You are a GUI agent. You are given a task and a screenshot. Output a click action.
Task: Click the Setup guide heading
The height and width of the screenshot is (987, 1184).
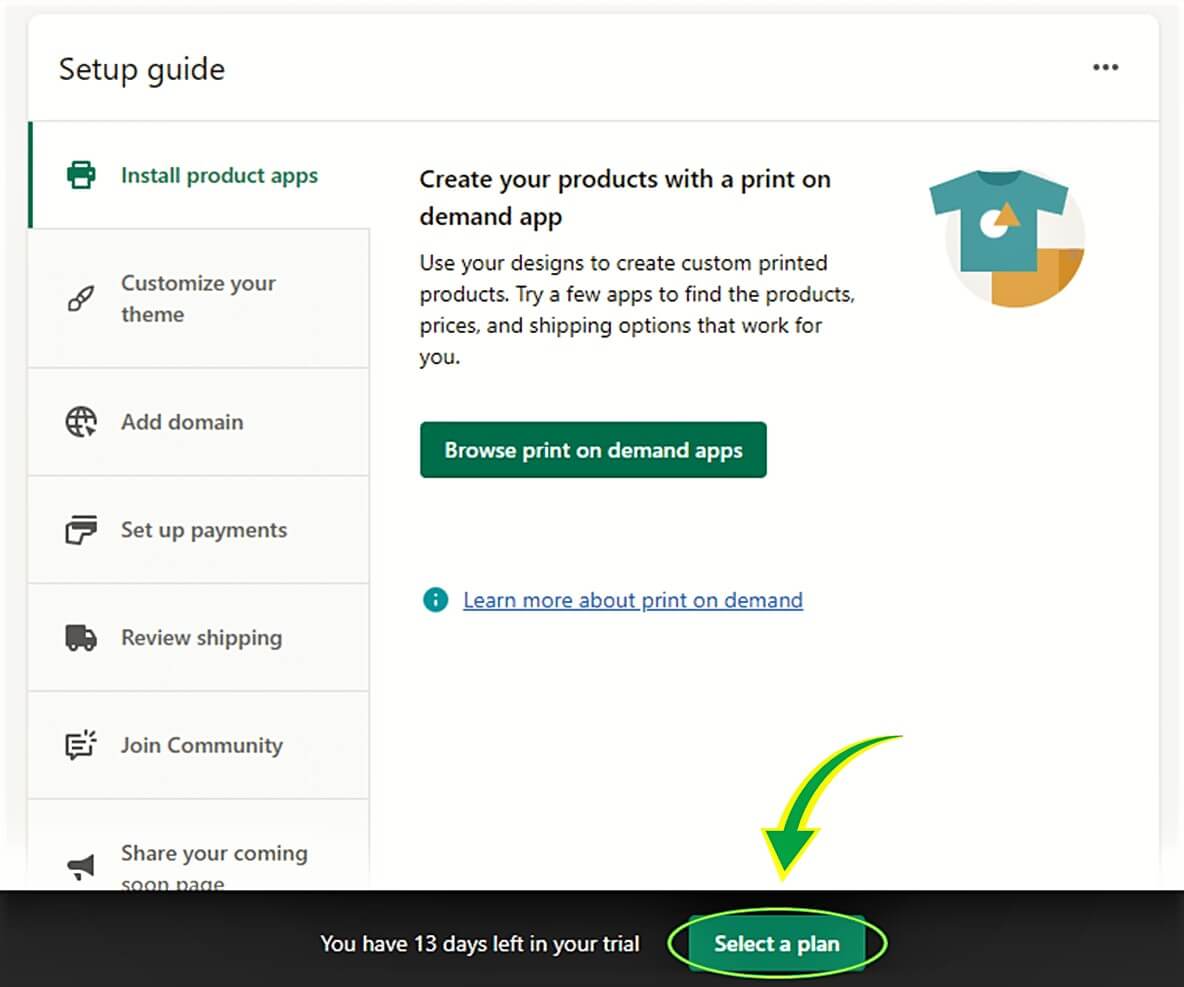[142, 69]
